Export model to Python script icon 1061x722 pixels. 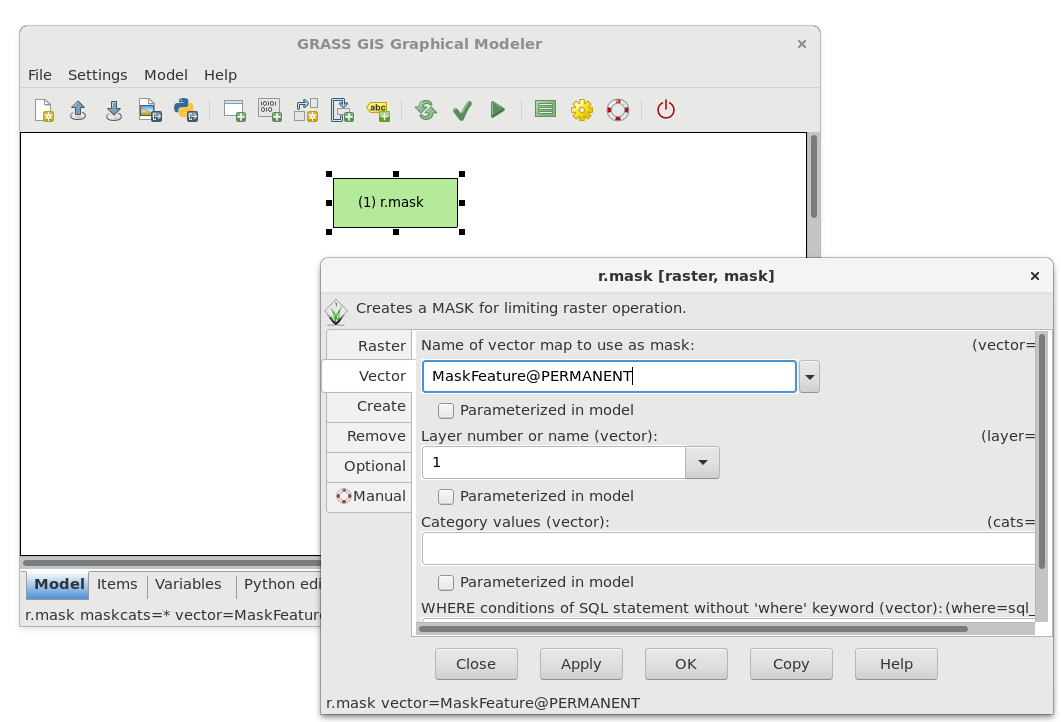click(185, 110)
